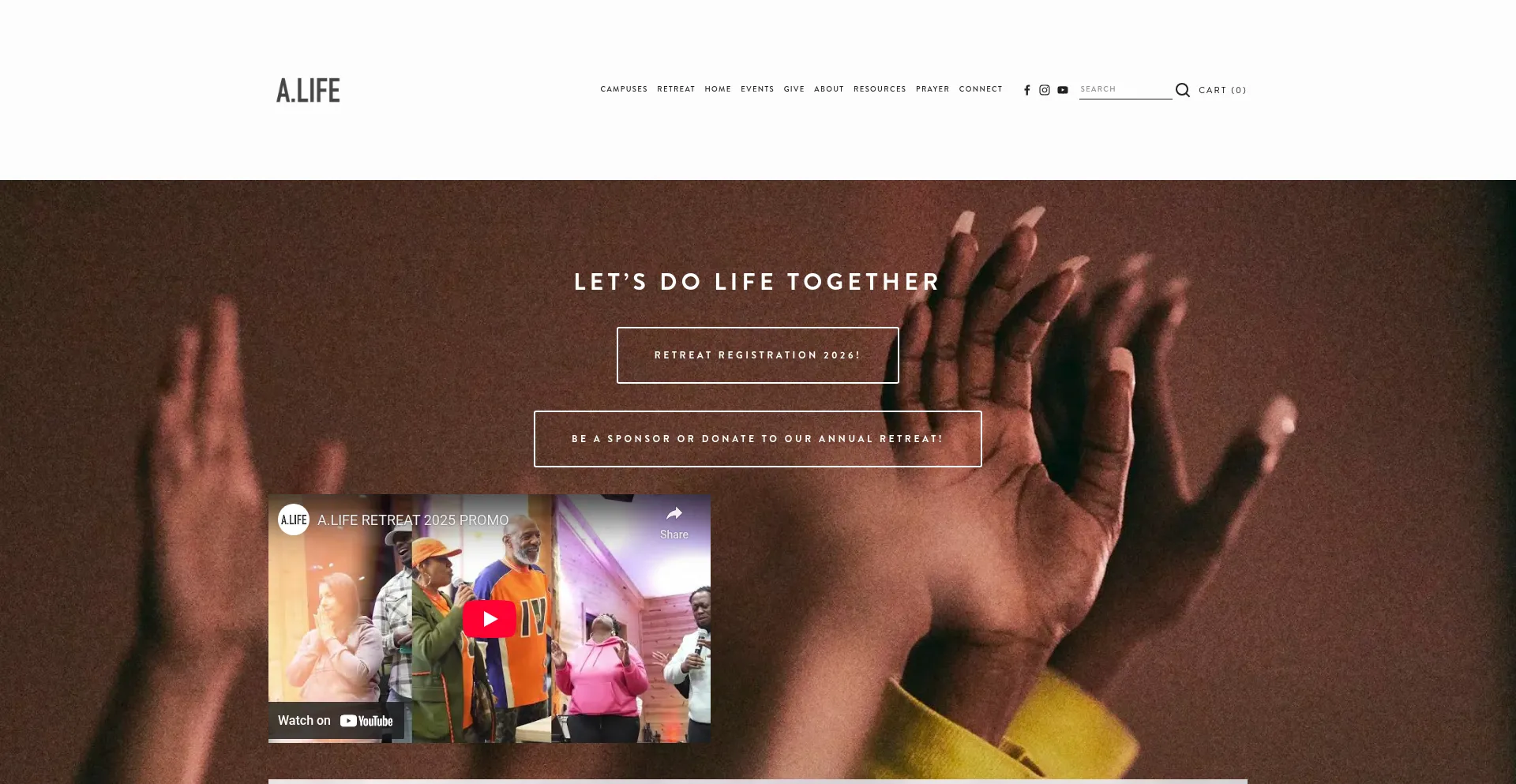Viewport: 1516px width, 784px height.
Task: Open Watch on YouTube link
Action: click(336, 720)
